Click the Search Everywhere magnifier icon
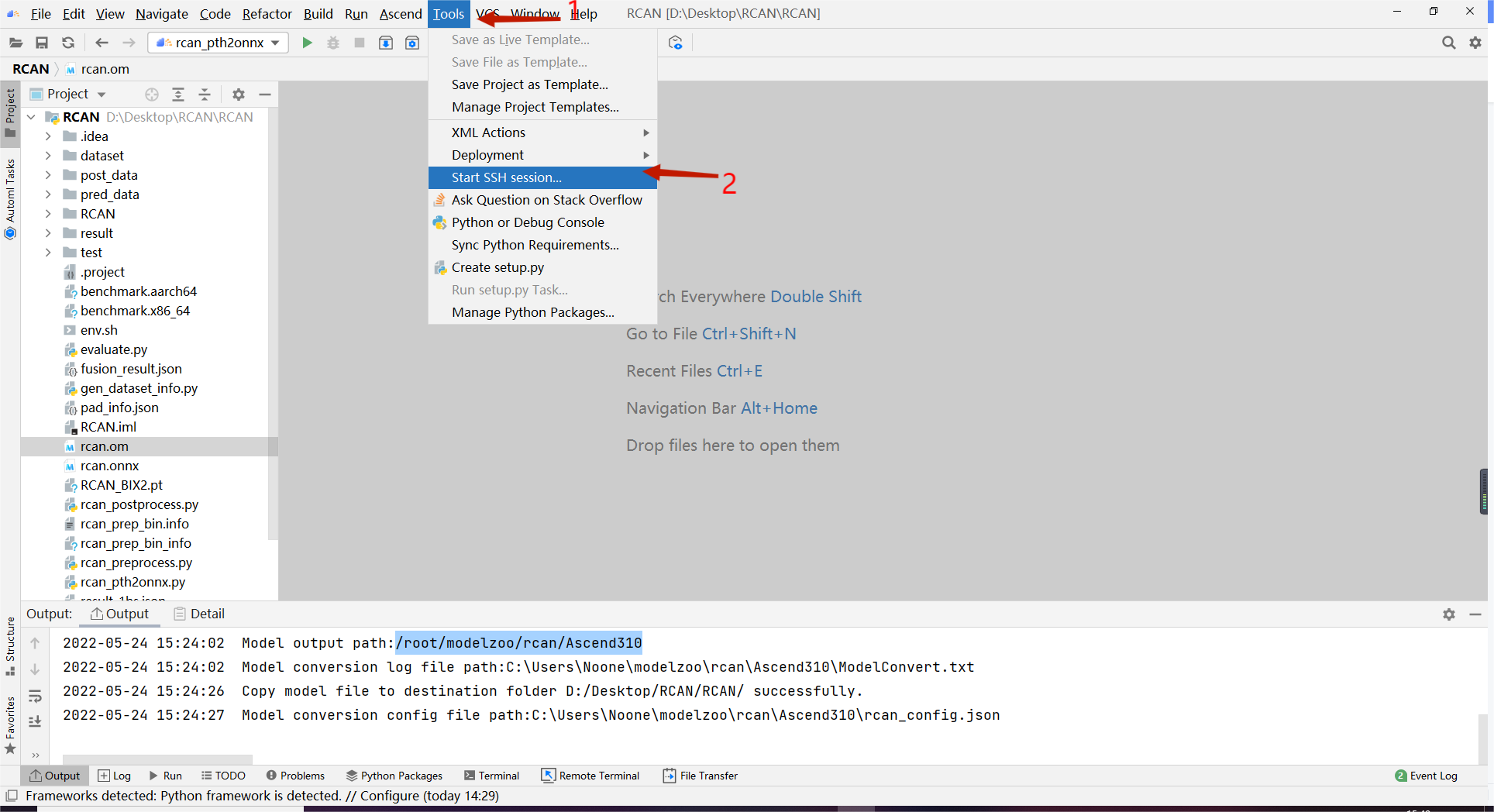 tap(1448, 43)
